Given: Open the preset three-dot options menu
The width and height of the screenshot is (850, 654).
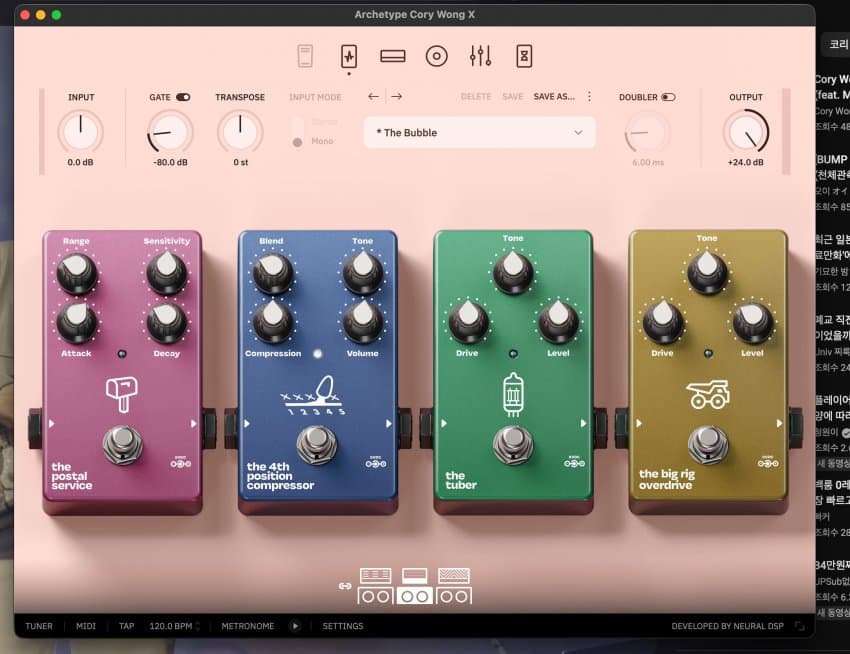Looking at the screenshot, I should pos(589,97).
